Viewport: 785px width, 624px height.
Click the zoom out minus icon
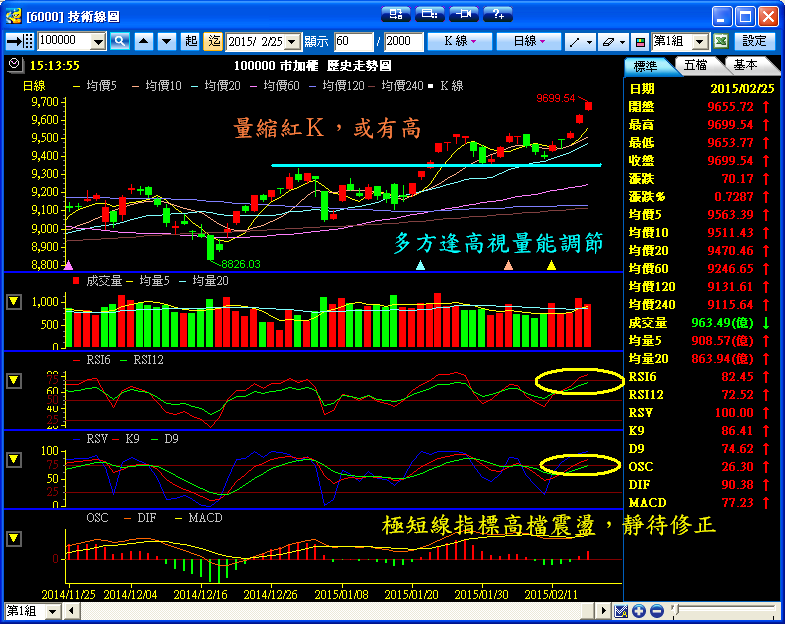coord(656,611)
